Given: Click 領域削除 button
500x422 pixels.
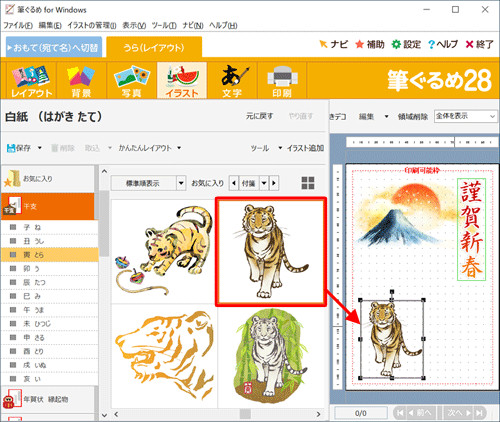Looking at the screenshot, I should point(413,117).
